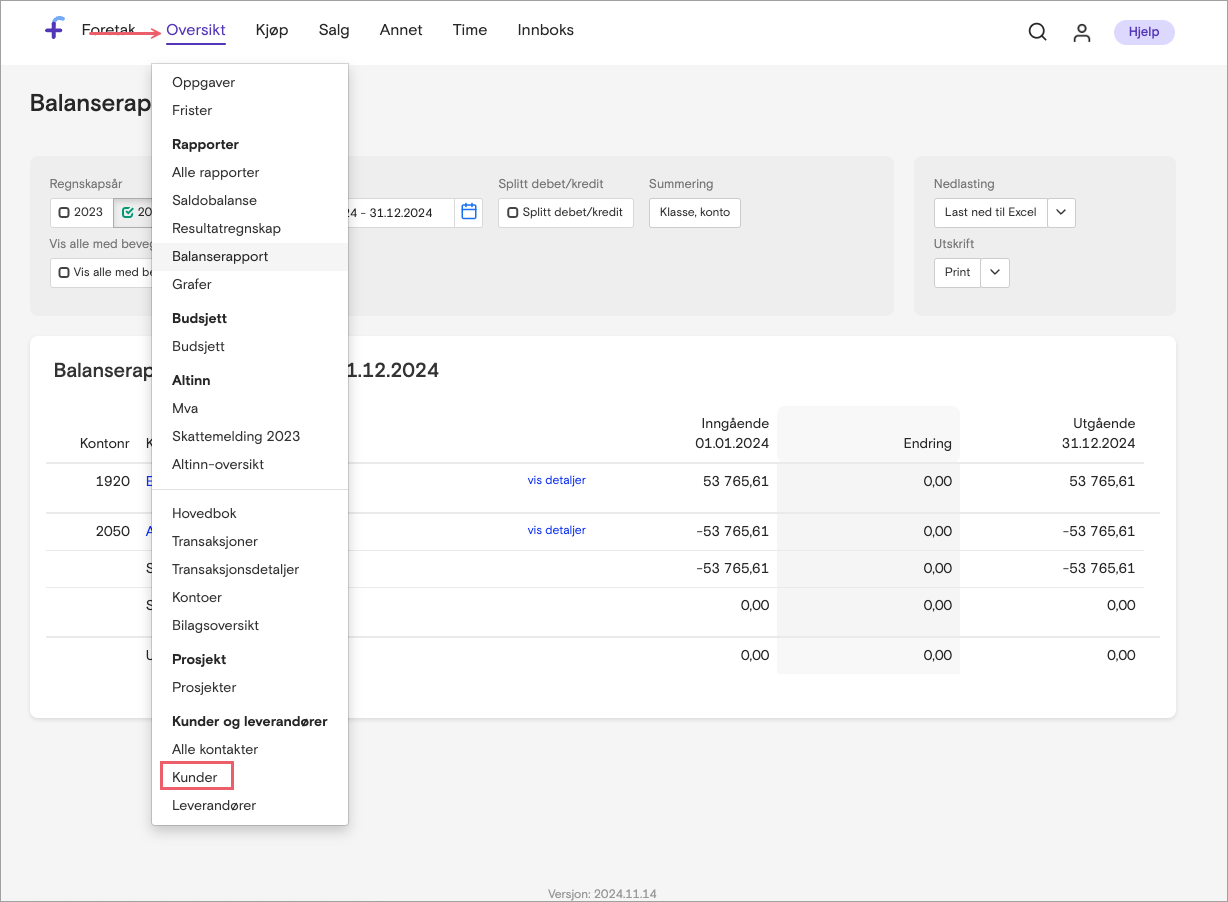Screen dimensions: 1228x902
Task: Click the Hjelp button
Action: [x=1144, y=32]
